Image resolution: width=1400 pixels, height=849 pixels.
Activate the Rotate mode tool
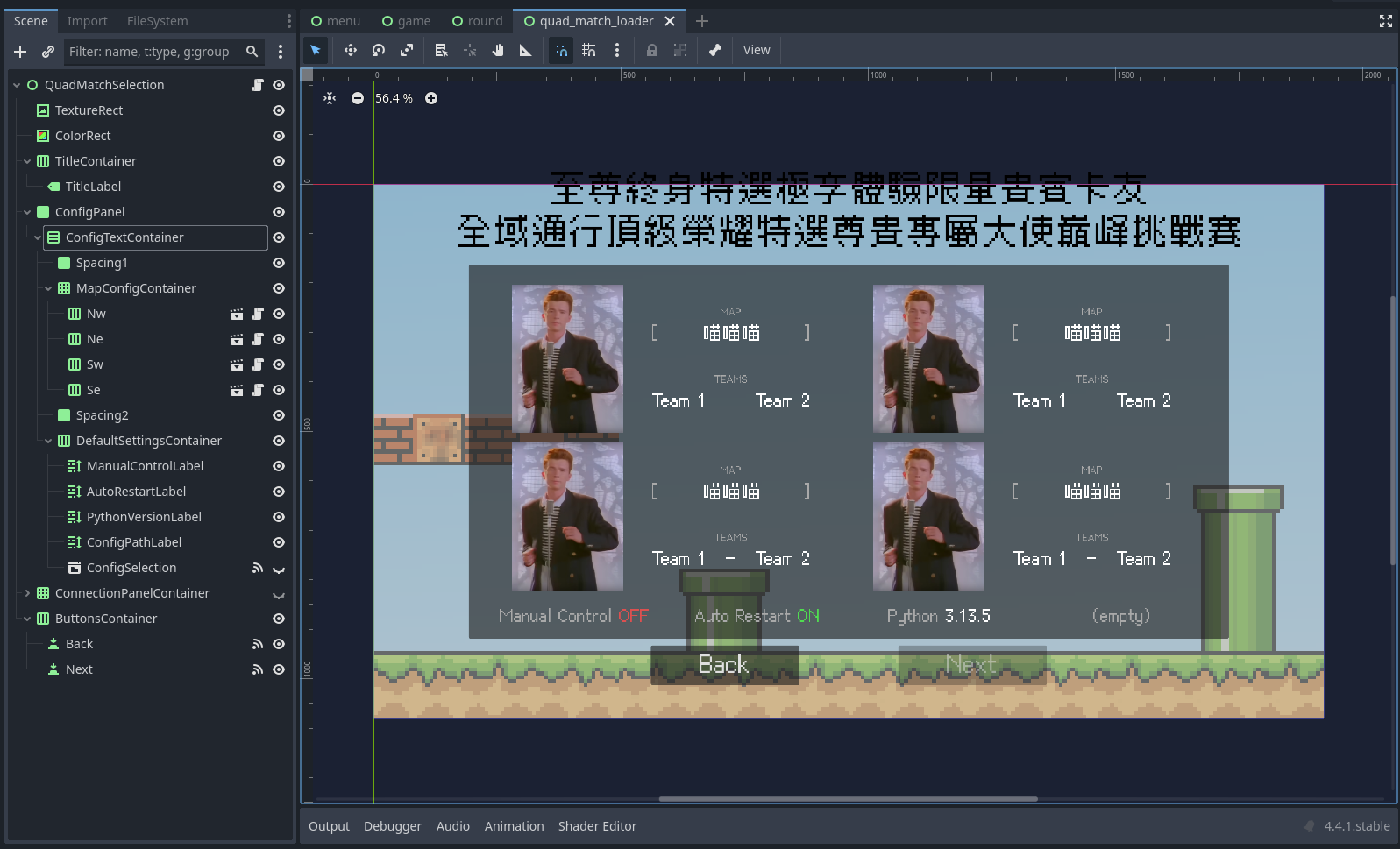(x=379, y=51)
